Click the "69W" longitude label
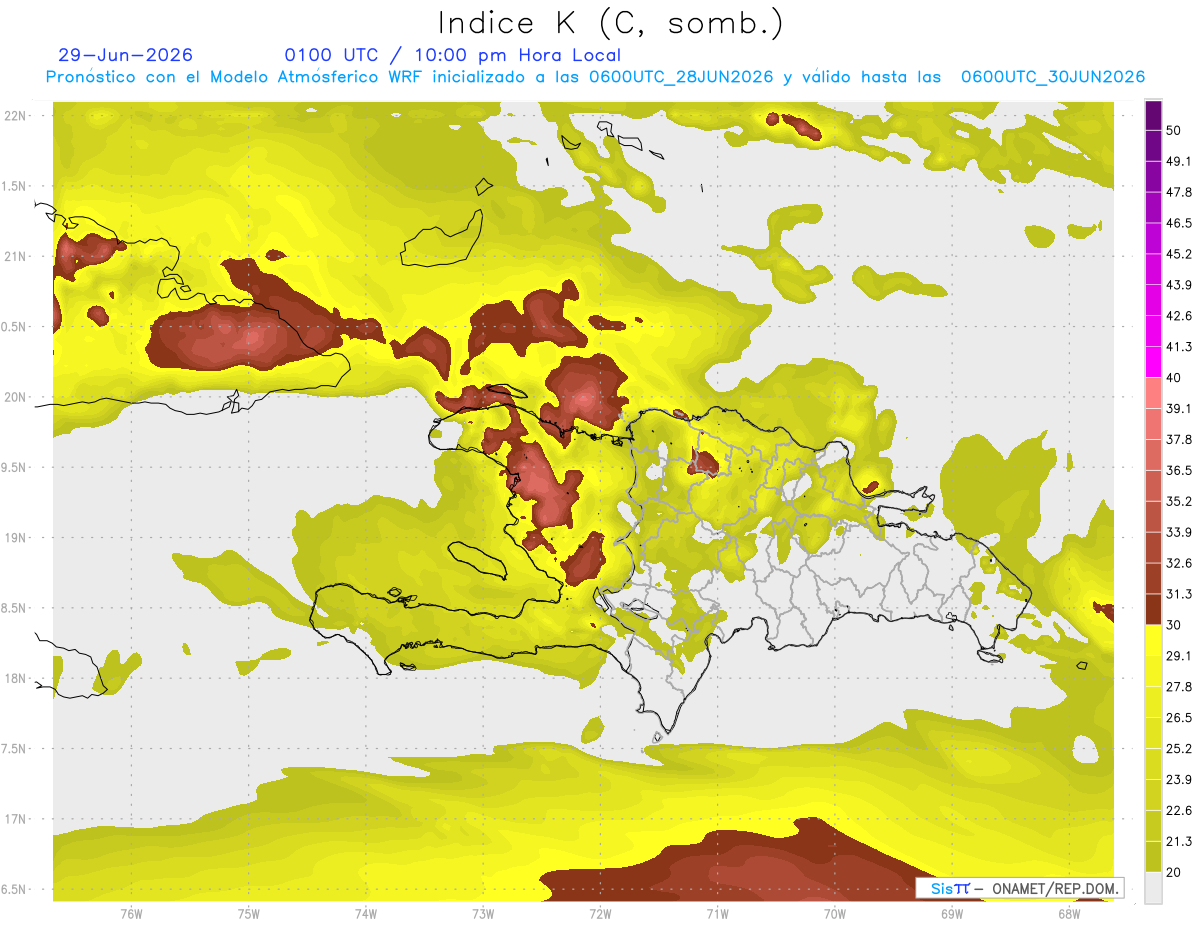The image size is (1200, 927). pos(952,913)
